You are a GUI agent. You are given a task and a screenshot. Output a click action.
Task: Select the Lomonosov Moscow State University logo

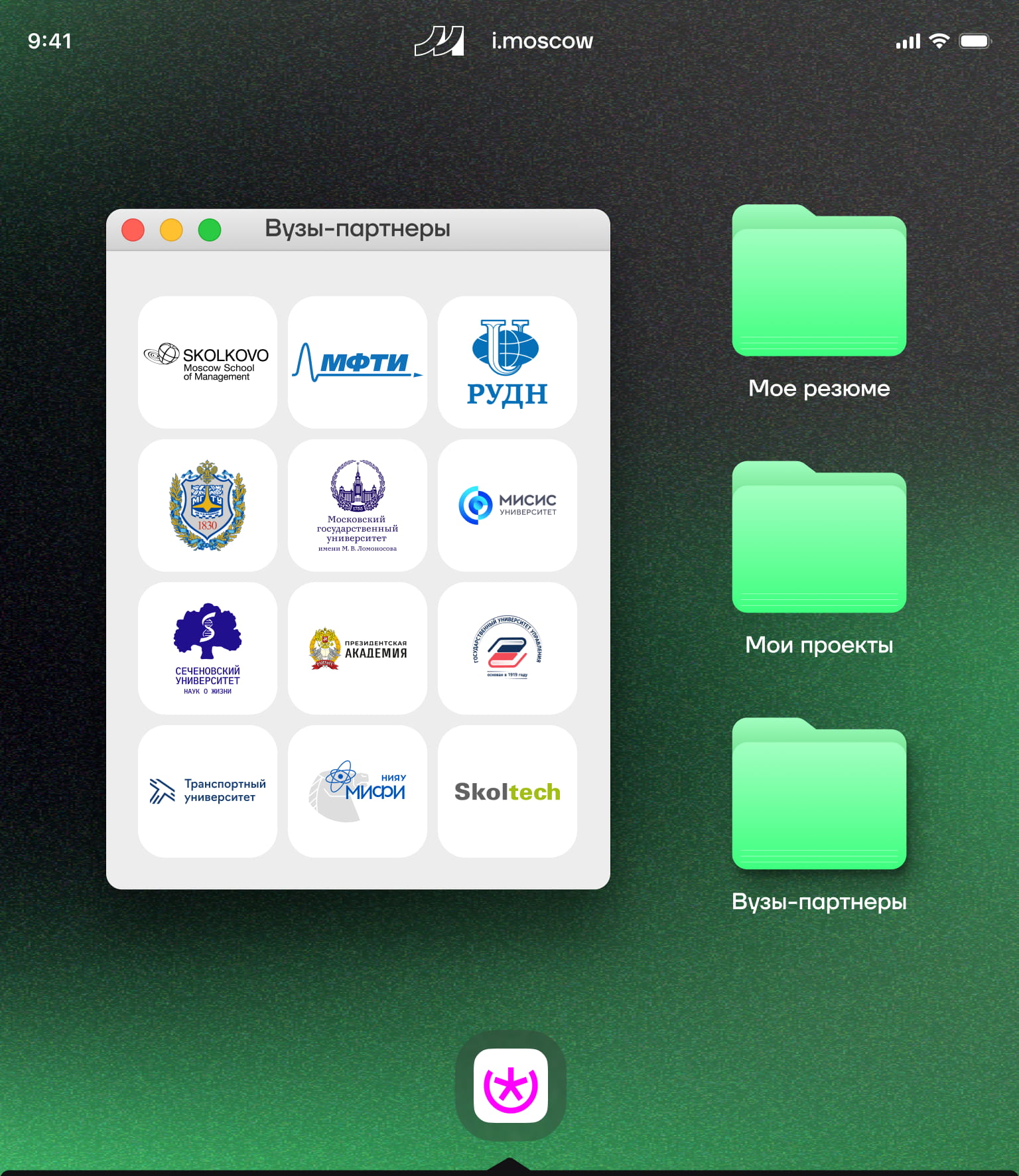357,505
